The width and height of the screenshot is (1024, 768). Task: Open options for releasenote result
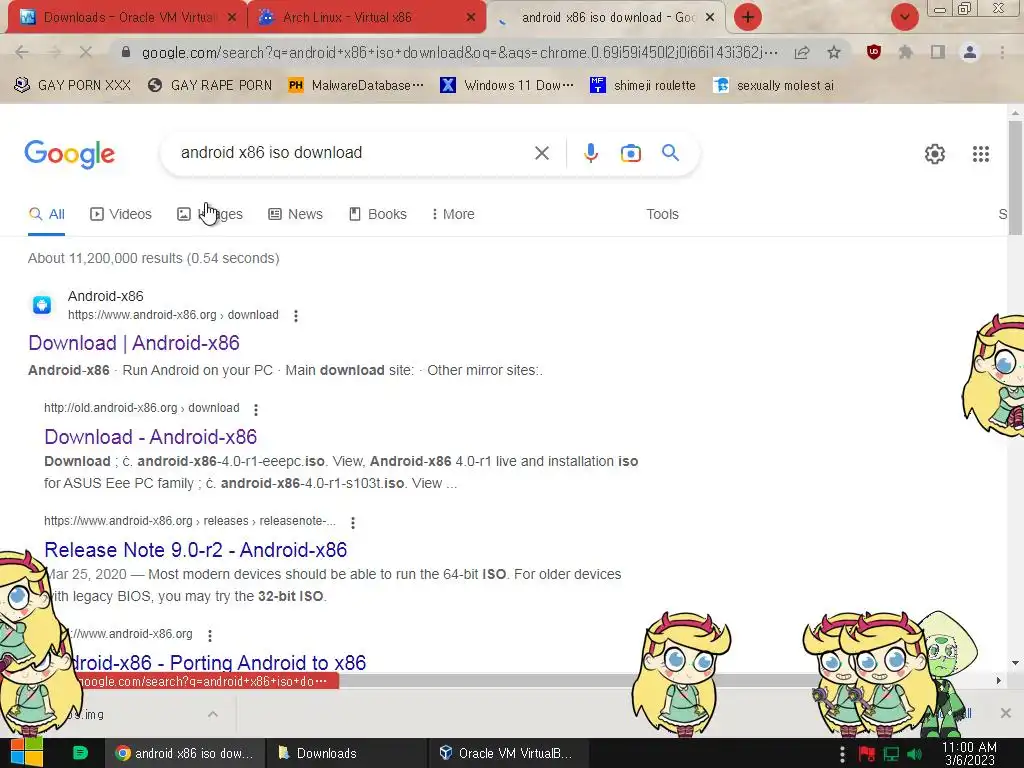(x=353, y=522)
